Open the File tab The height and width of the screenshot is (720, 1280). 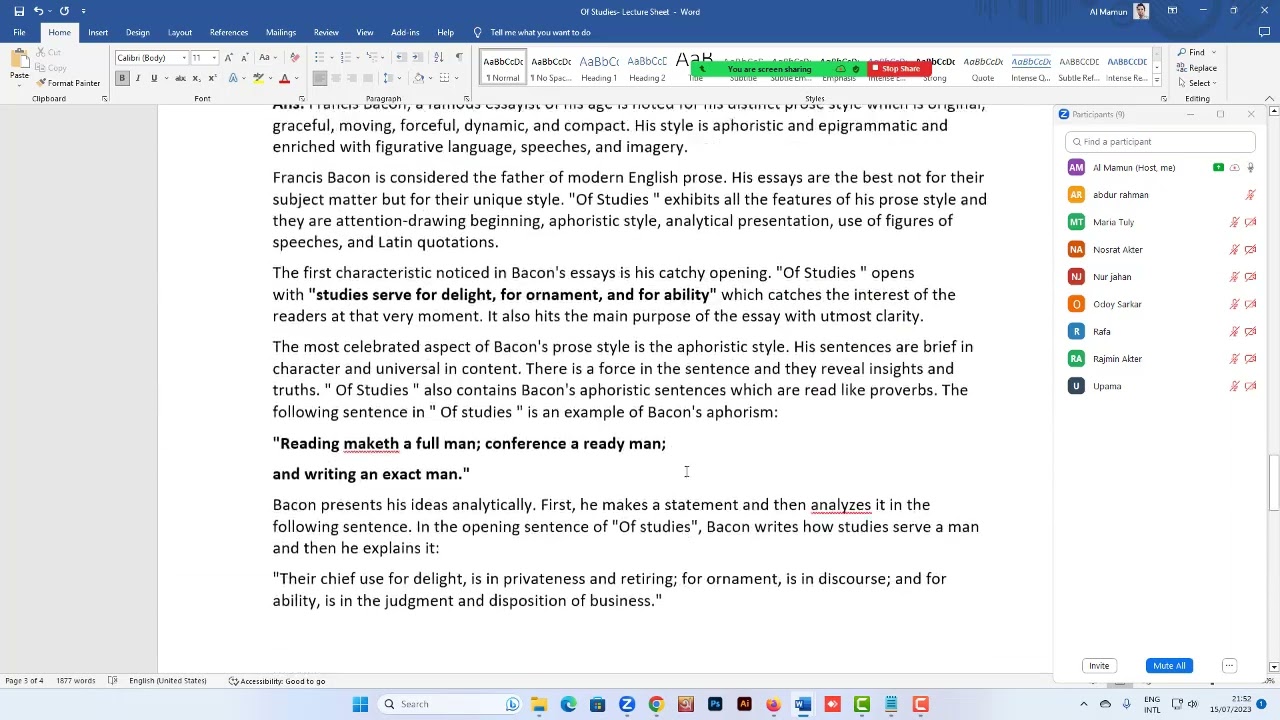click(x=19, y=32)
